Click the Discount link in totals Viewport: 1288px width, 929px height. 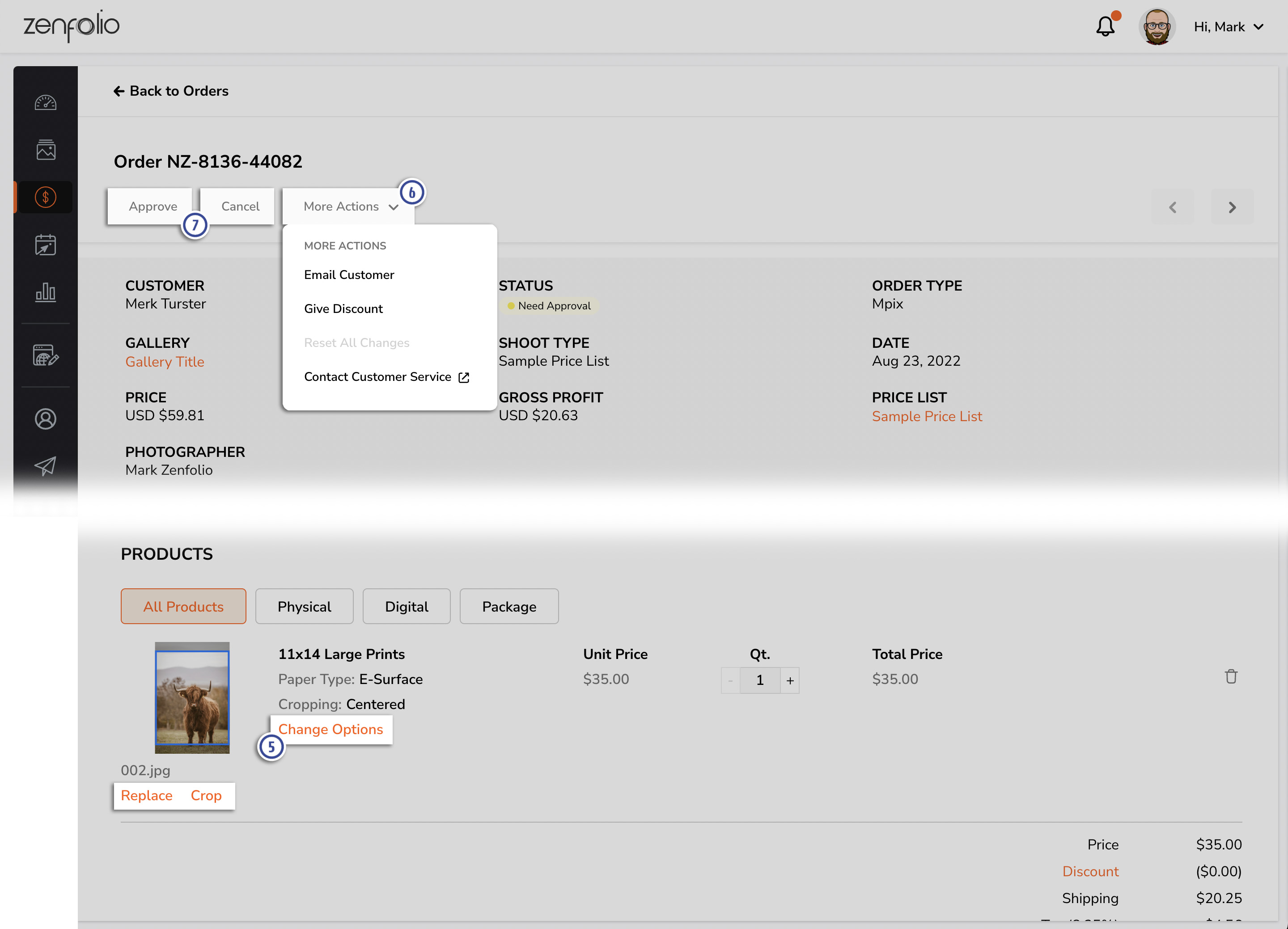tap(1090, 872)
